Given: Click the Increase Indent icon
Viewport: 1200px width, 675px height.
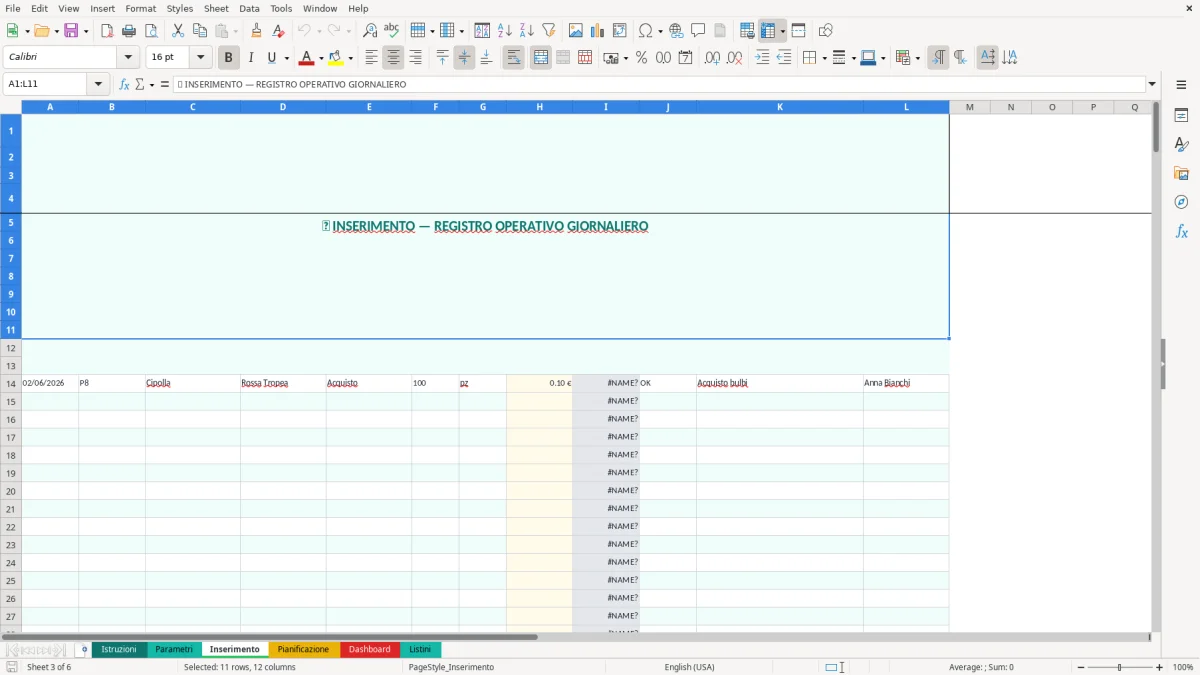Looking at the screenshot, I should [x=762, y=58].
